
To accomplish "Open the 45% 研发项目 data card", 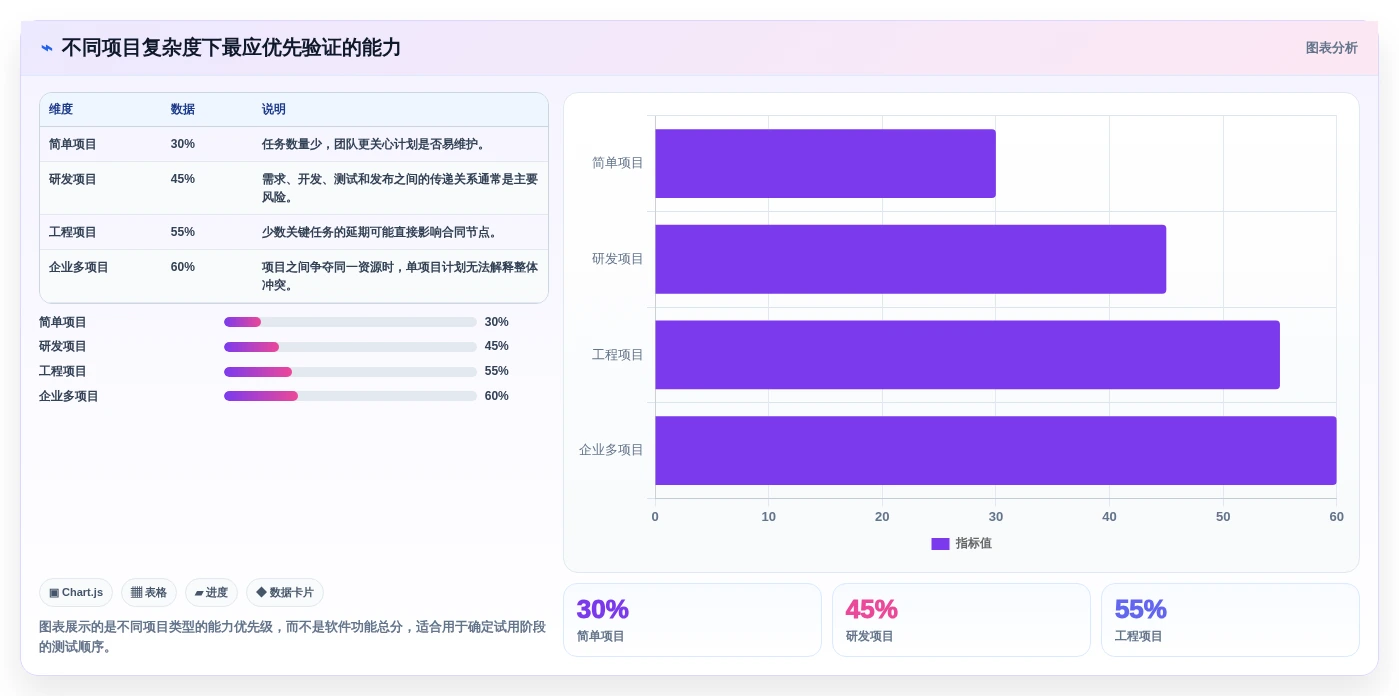I will coord(961,620).
